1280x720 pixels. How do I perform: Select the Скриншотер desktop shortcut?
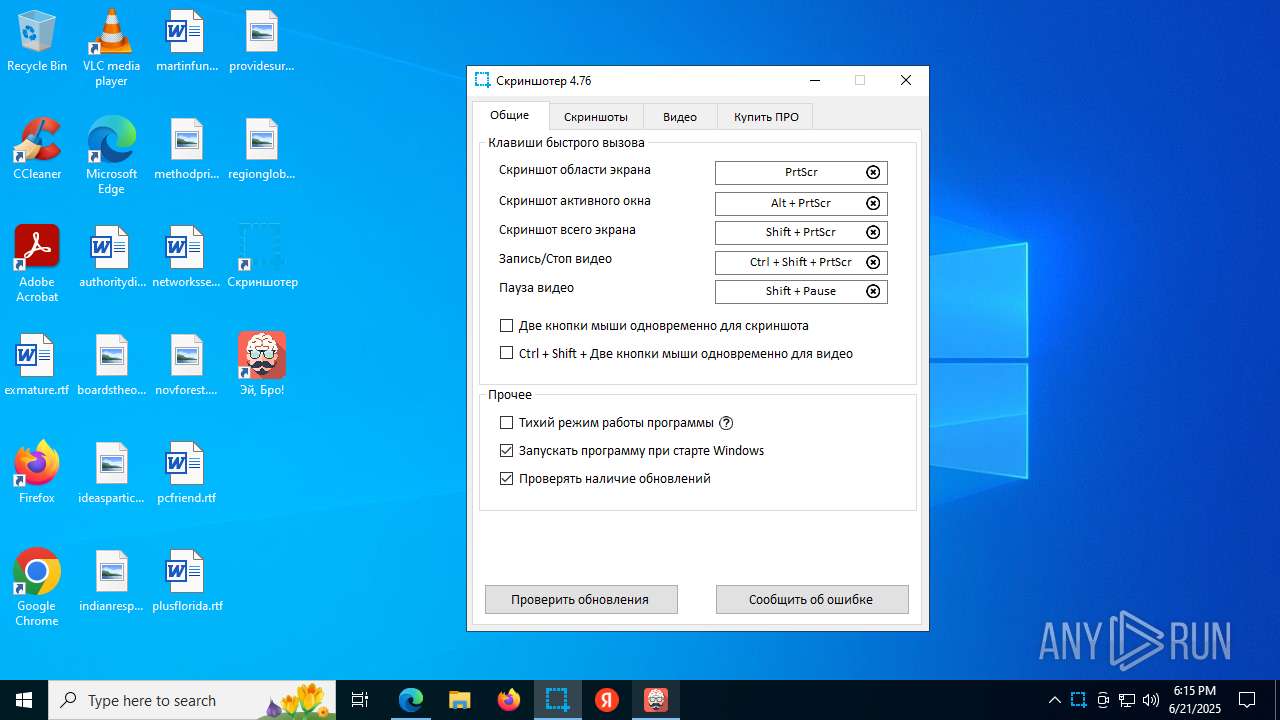262,257
